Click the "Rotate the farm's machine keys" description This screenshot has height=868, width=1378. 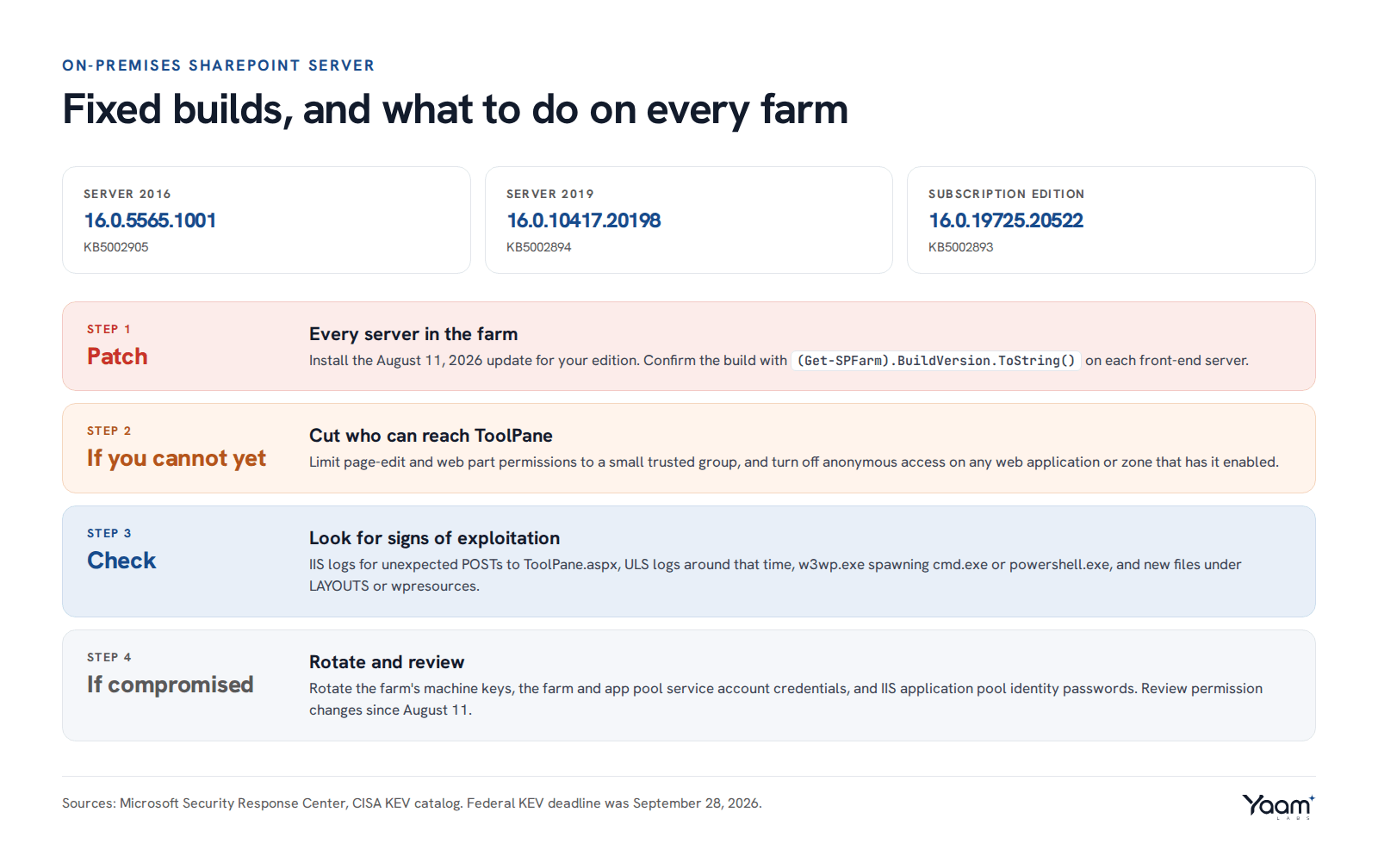coord(785,699)
